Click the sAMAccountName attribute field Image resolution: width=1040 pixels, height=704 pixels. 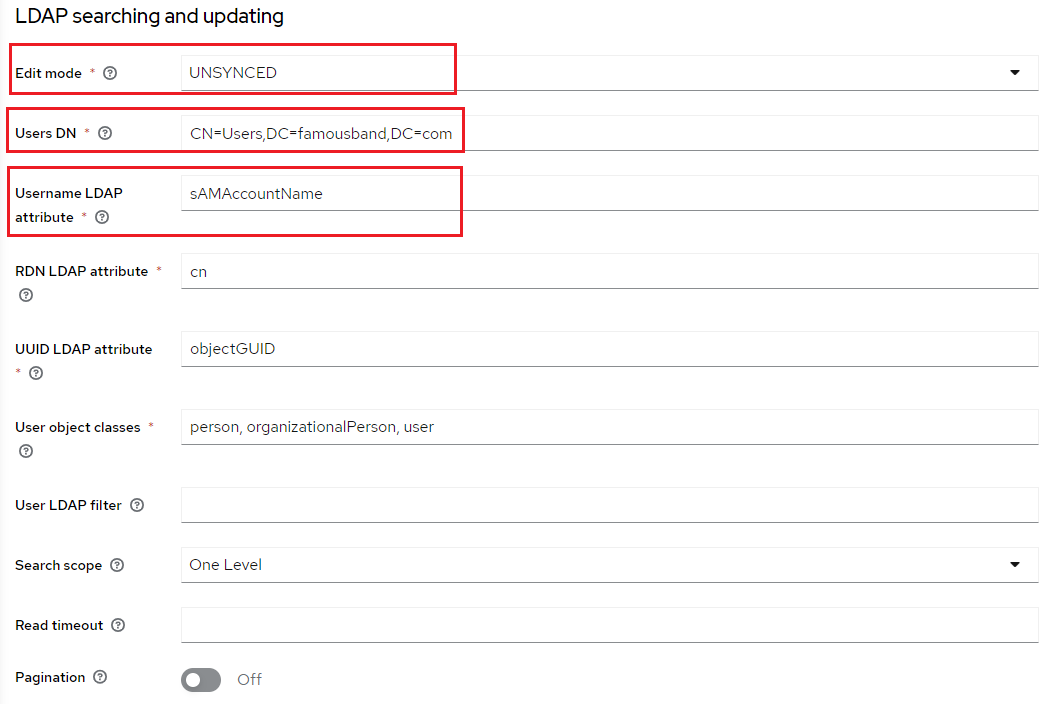400,192
